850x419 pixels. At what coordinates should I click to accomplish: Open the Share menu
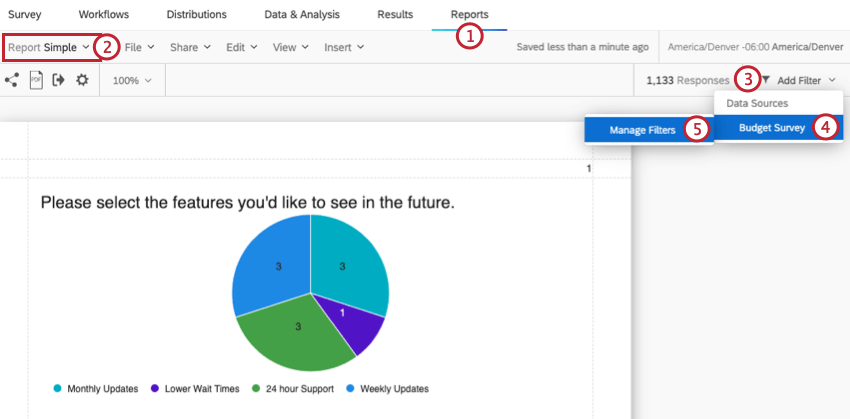tap(190, 47)
